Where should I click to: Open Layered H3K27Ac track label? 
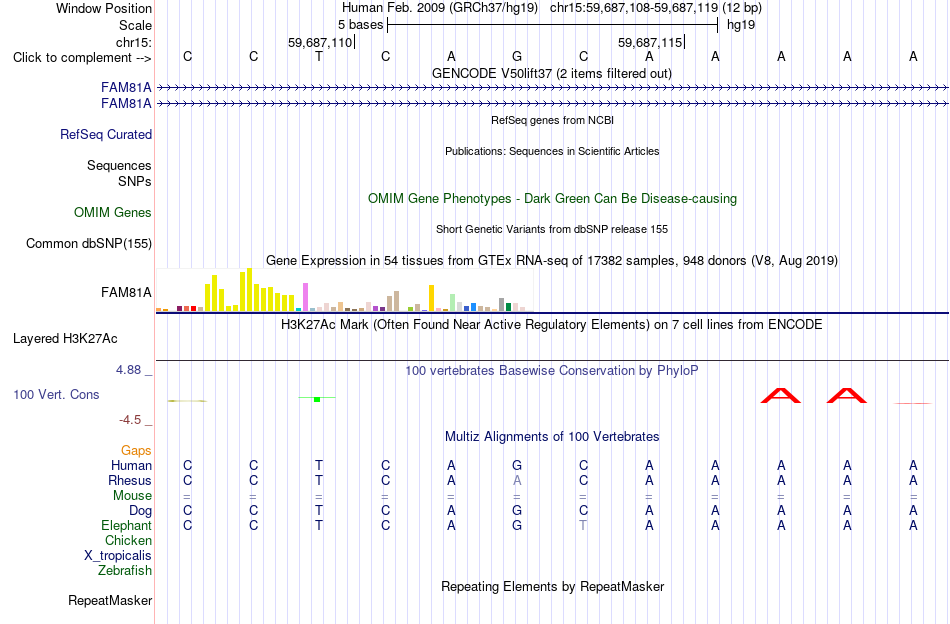coord(65,339)
